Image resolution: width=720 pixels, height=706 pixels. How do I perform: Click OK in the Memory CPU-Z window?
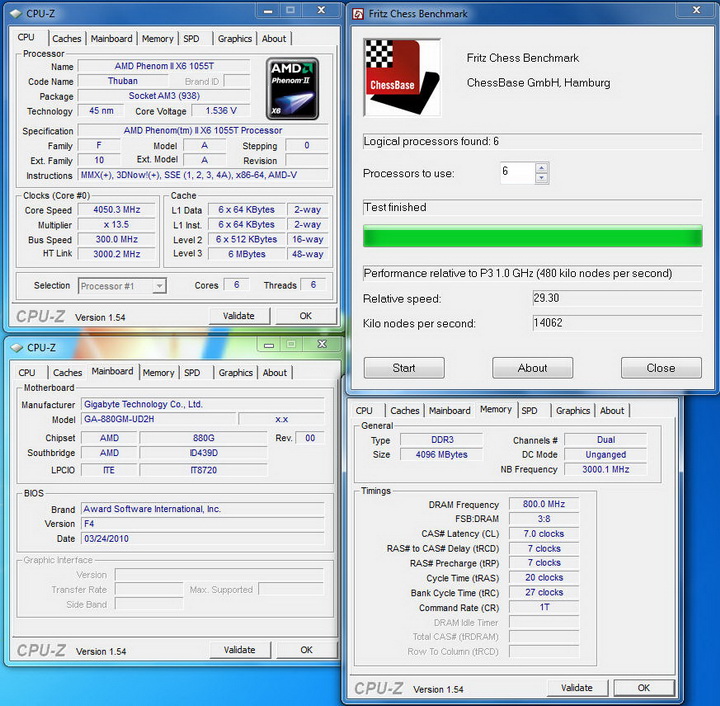point(644,688)
